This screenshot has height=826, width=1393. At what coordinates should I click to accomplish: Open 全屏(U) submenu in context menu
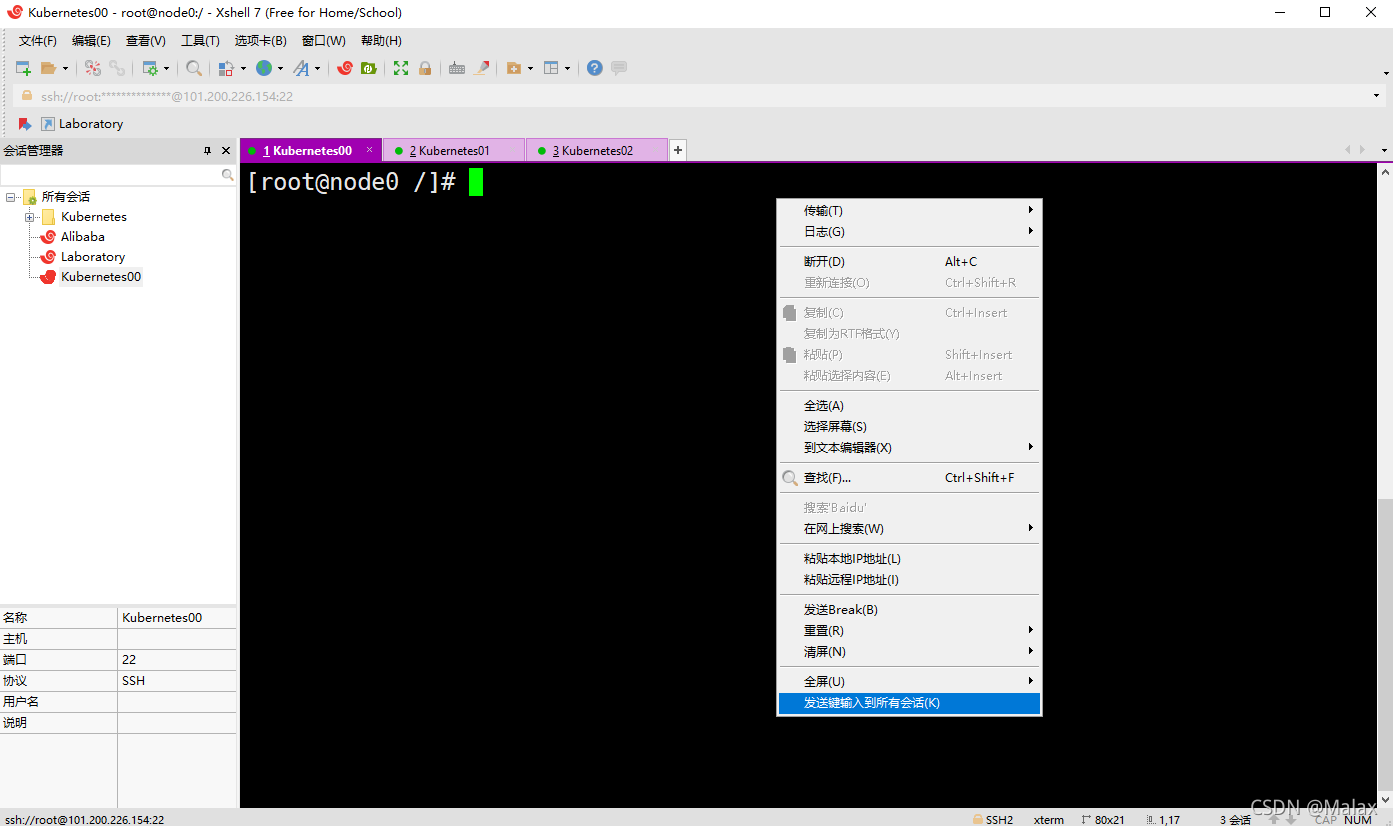click(x=909, y=682)
